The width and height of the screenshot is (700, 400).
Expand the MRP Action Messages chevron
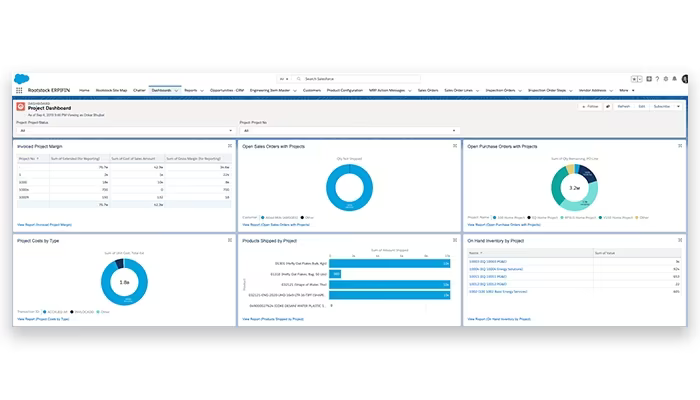point(410,91)
